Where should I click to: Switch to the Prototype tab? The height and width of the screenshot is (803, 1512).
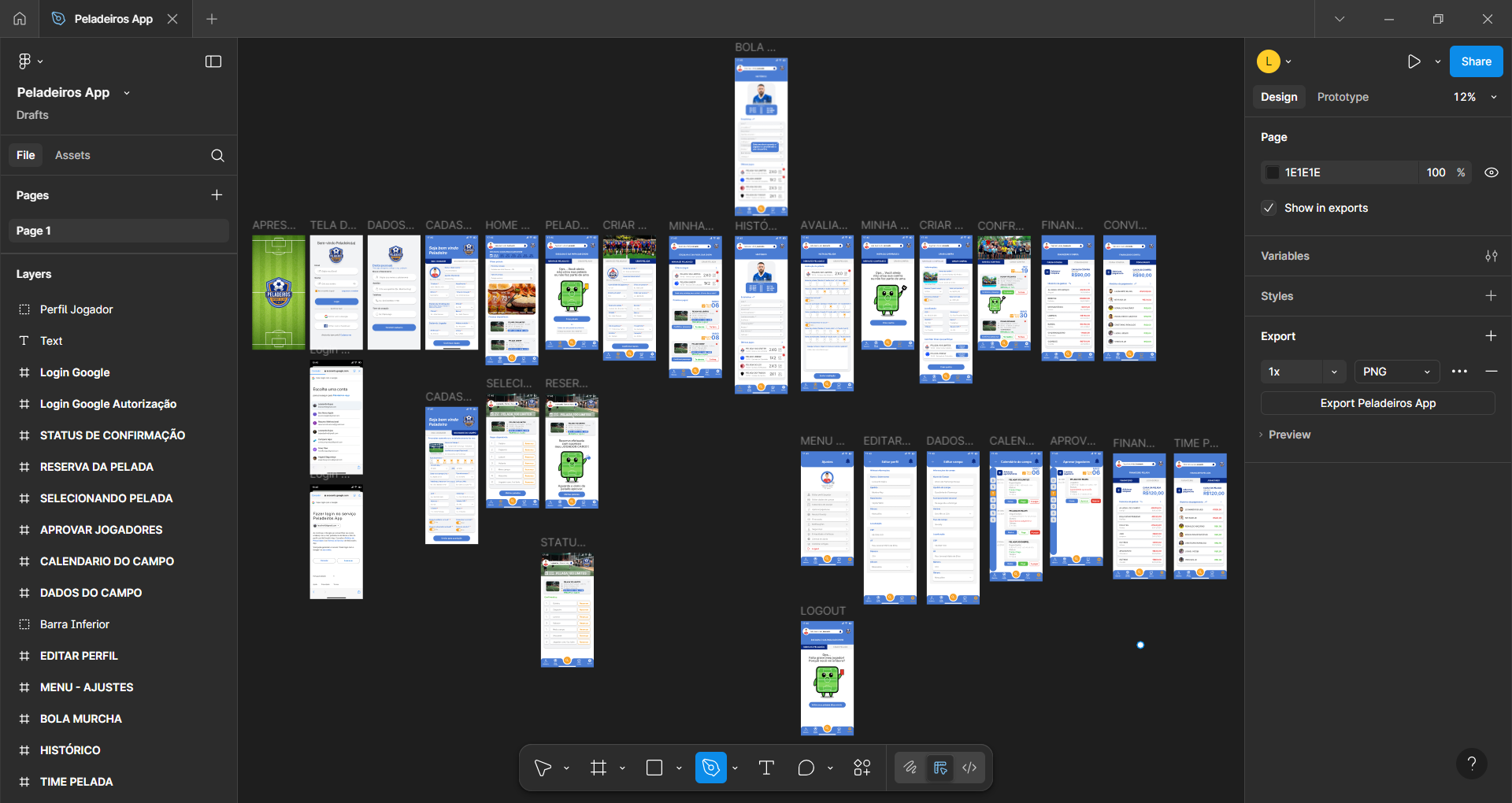[1343, 97]
